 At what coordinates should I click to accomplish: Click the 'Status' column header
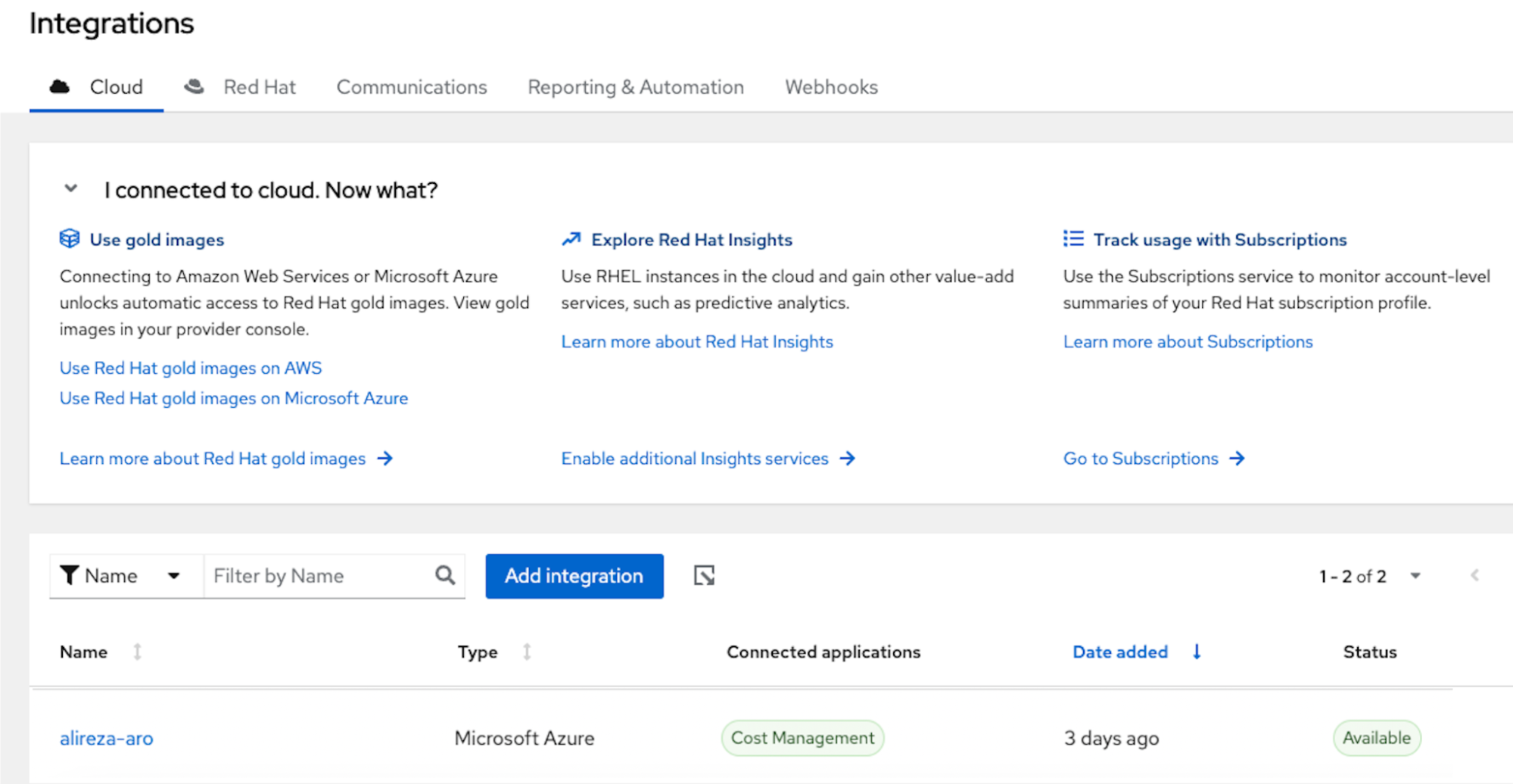[1370, 652]
